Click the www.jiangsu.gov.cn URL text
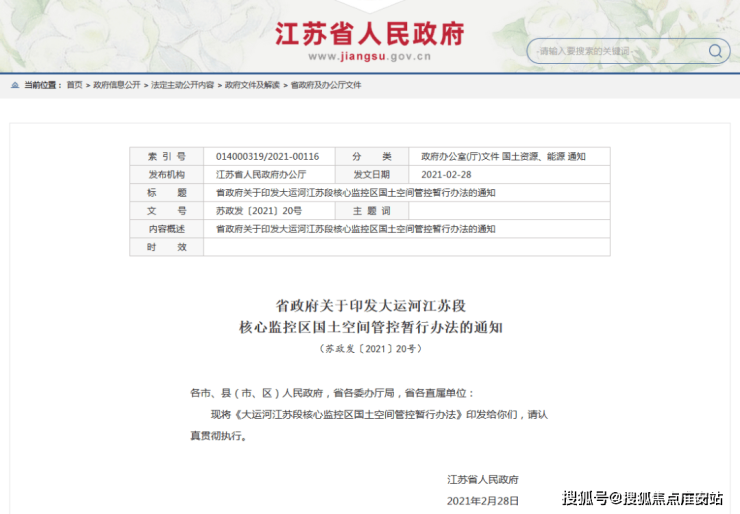The height and width of the screenshot is (514, 740). [370, 57]
